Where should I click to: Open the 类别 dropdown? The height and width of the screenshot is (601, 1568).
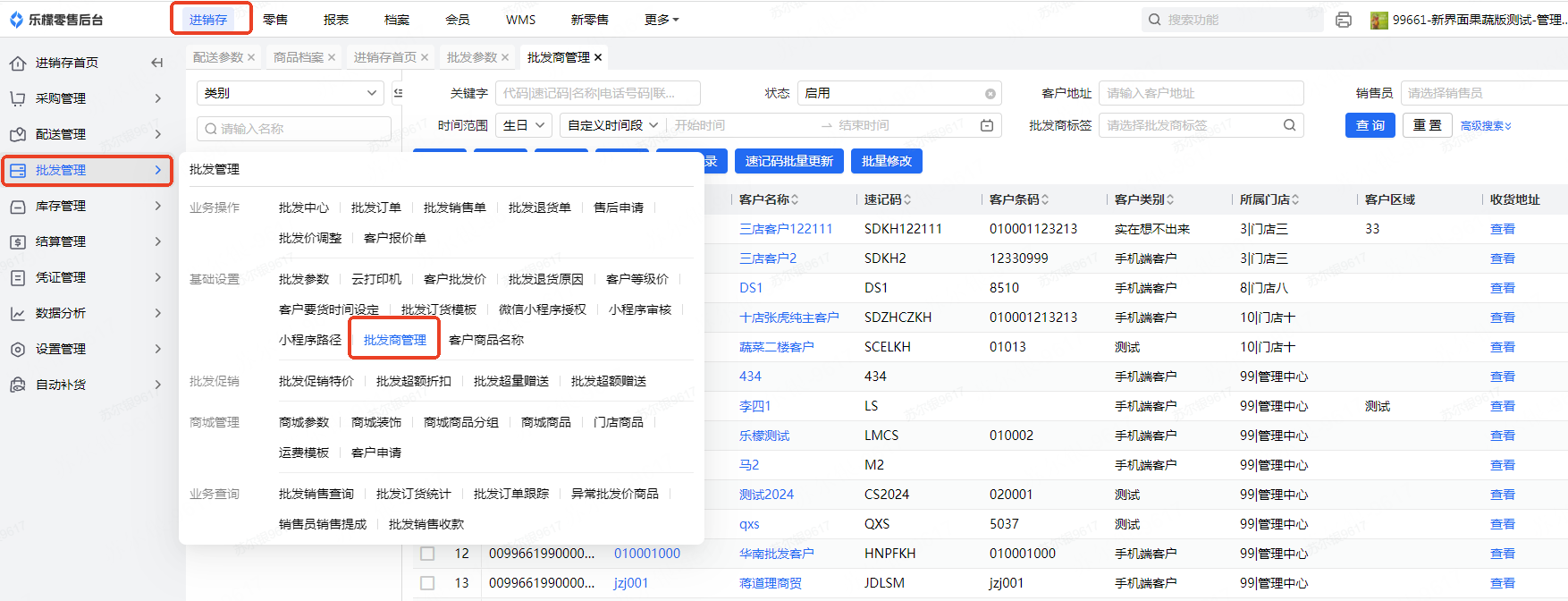click(291, 93)
